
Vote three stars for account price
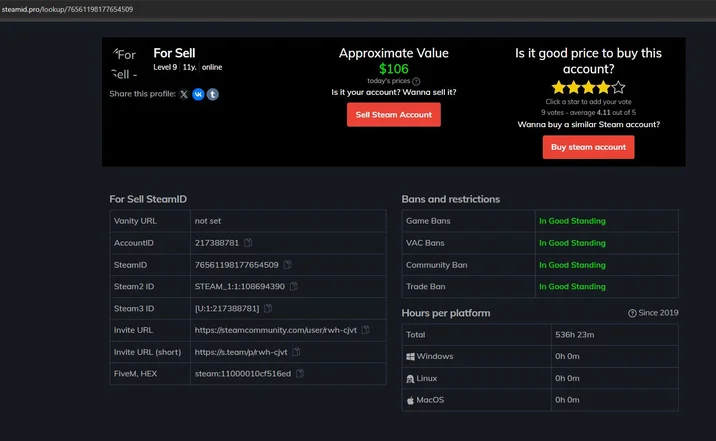pos(589,87)
